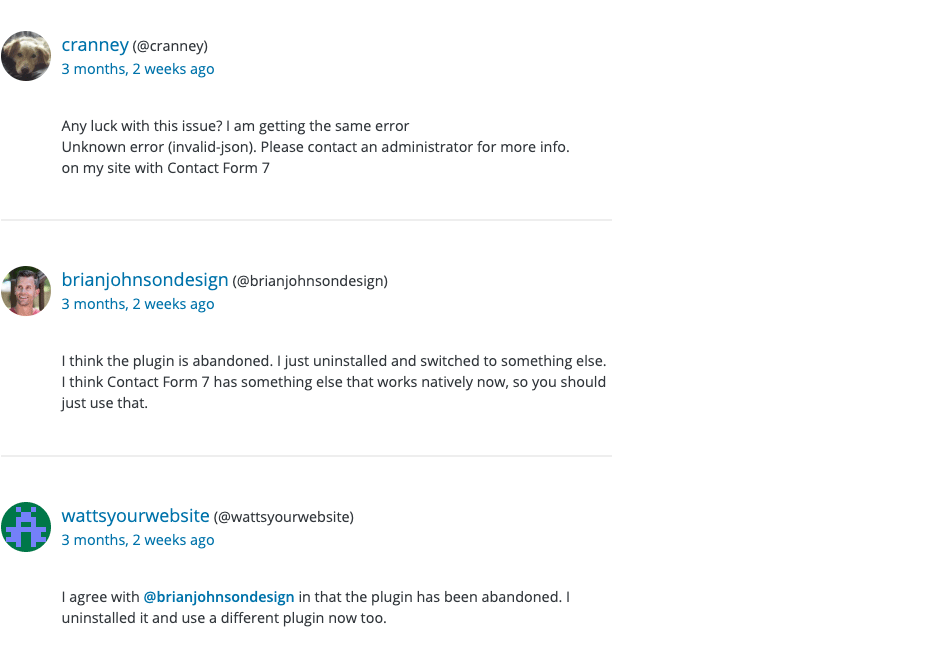940x656 pixels.
Task: Click the divider line below cranney's post
Action: [306, 220]
